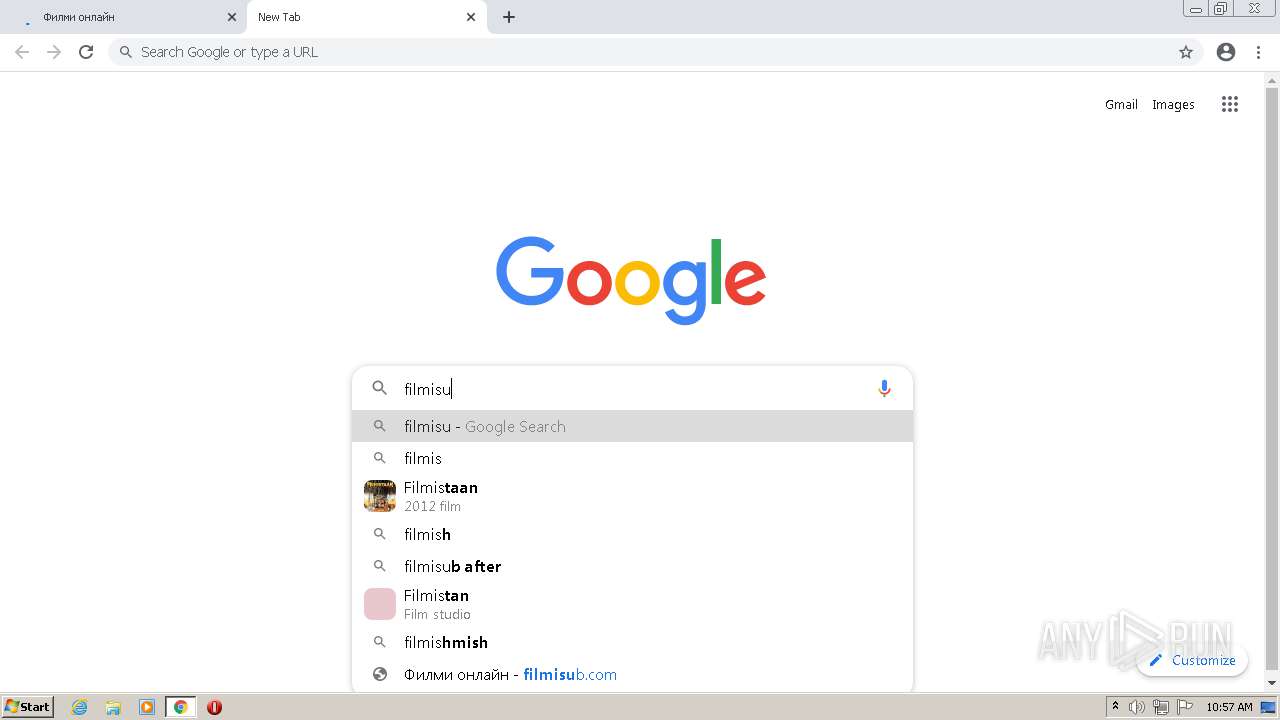Open the network tray icon
Image resolution: width=1280 pixels, height=720 pixels.
click(1161, 707)
